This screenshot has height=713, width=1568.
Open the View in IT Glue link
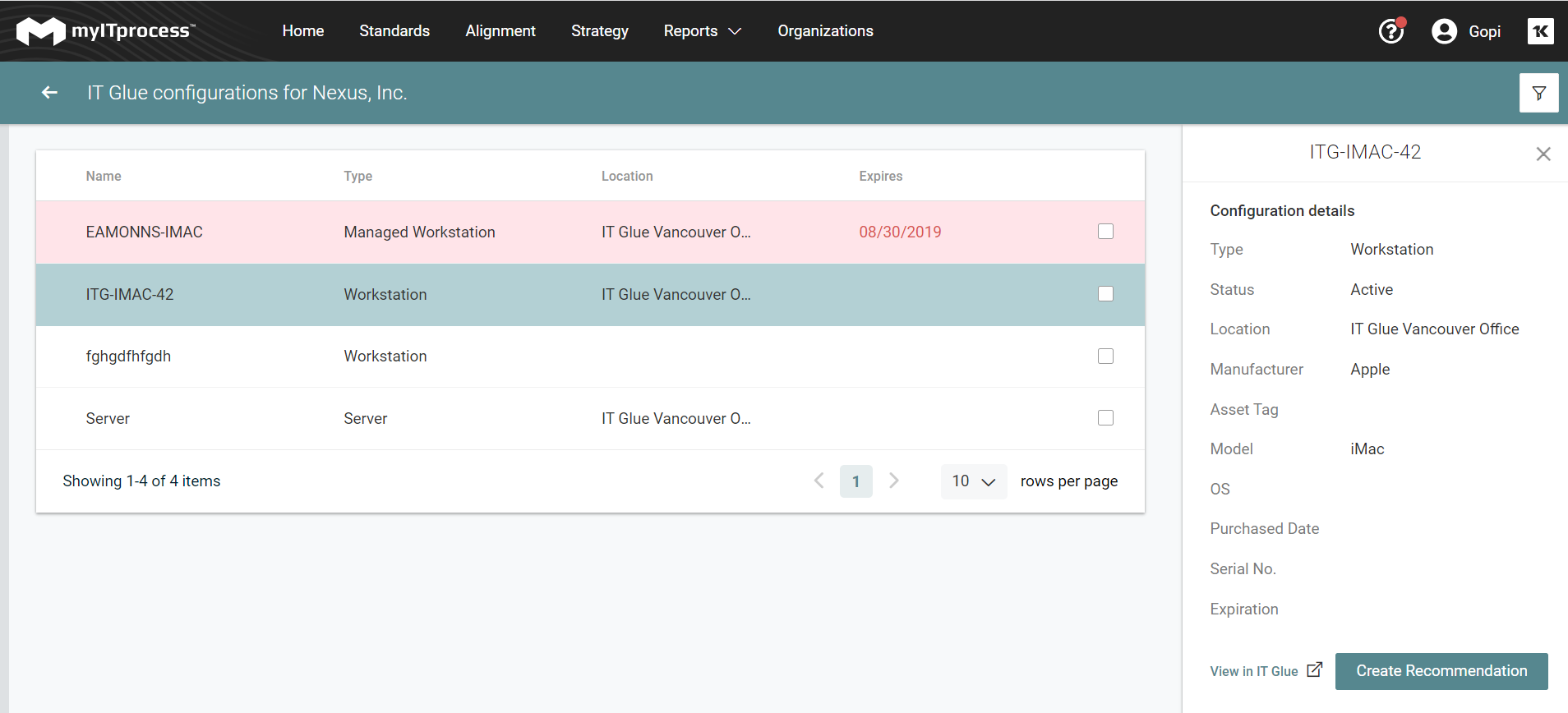click(1254, 671)
